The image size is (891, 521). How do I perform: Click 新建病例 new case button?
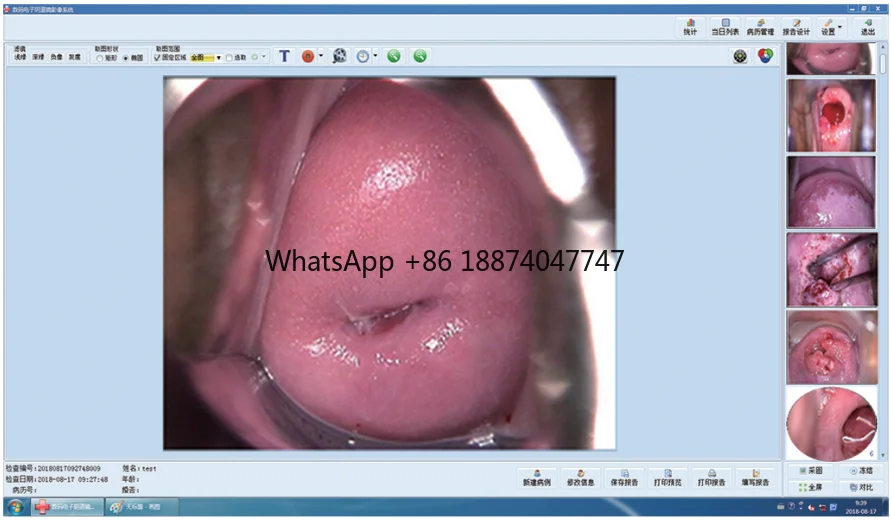pos(537,478)
